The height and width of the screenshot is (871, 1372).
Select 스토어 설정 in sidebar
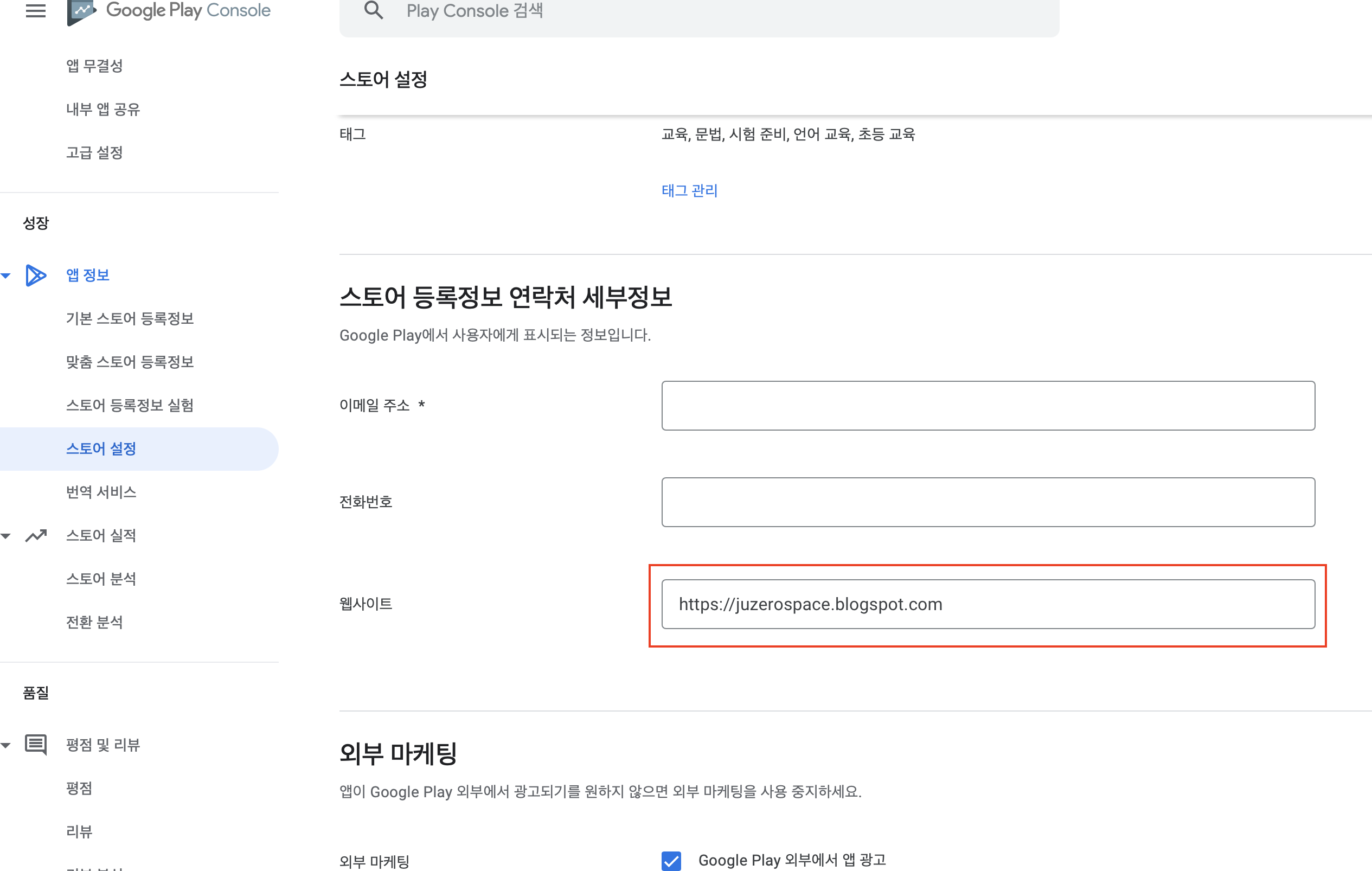click(101, 449)
